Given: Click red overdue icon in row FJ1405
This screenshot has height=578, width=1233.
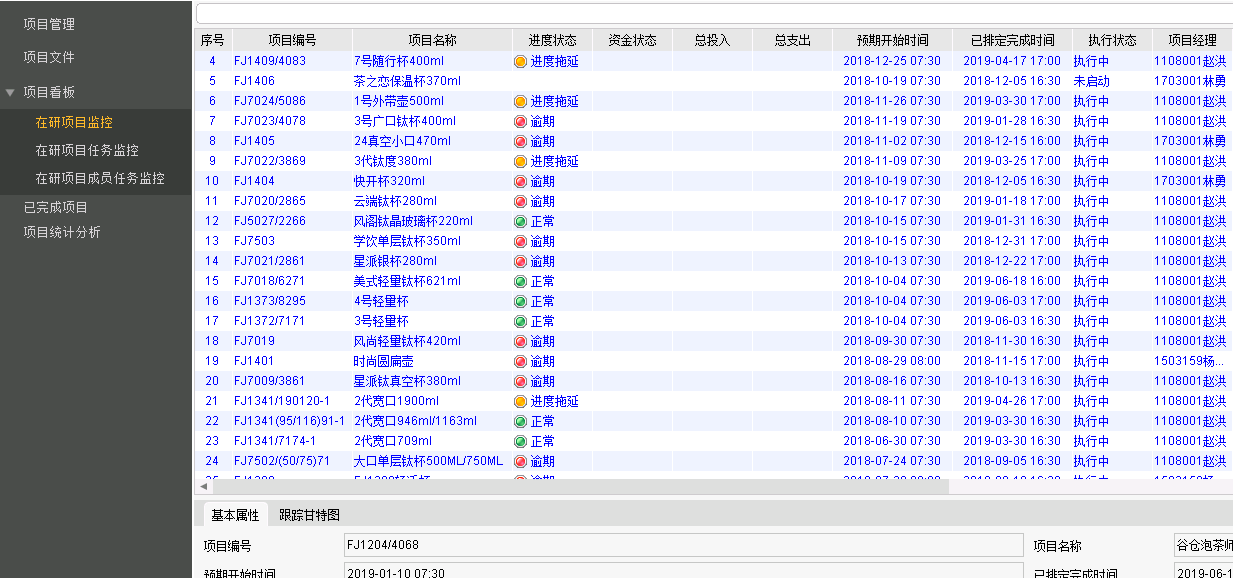Looking at the screenshot, I should tap(520, 141).
